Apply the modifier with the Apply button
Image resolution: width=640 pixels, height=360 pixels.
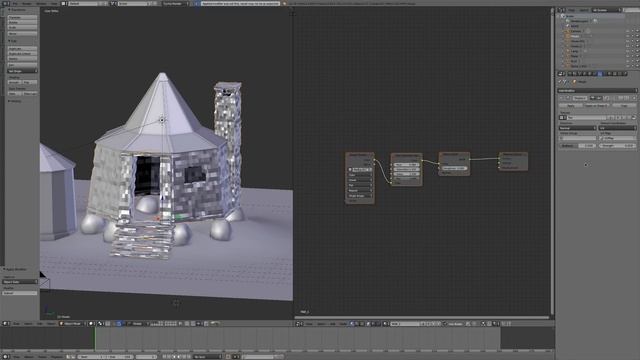pyautogui.click(x=571, y=105)
